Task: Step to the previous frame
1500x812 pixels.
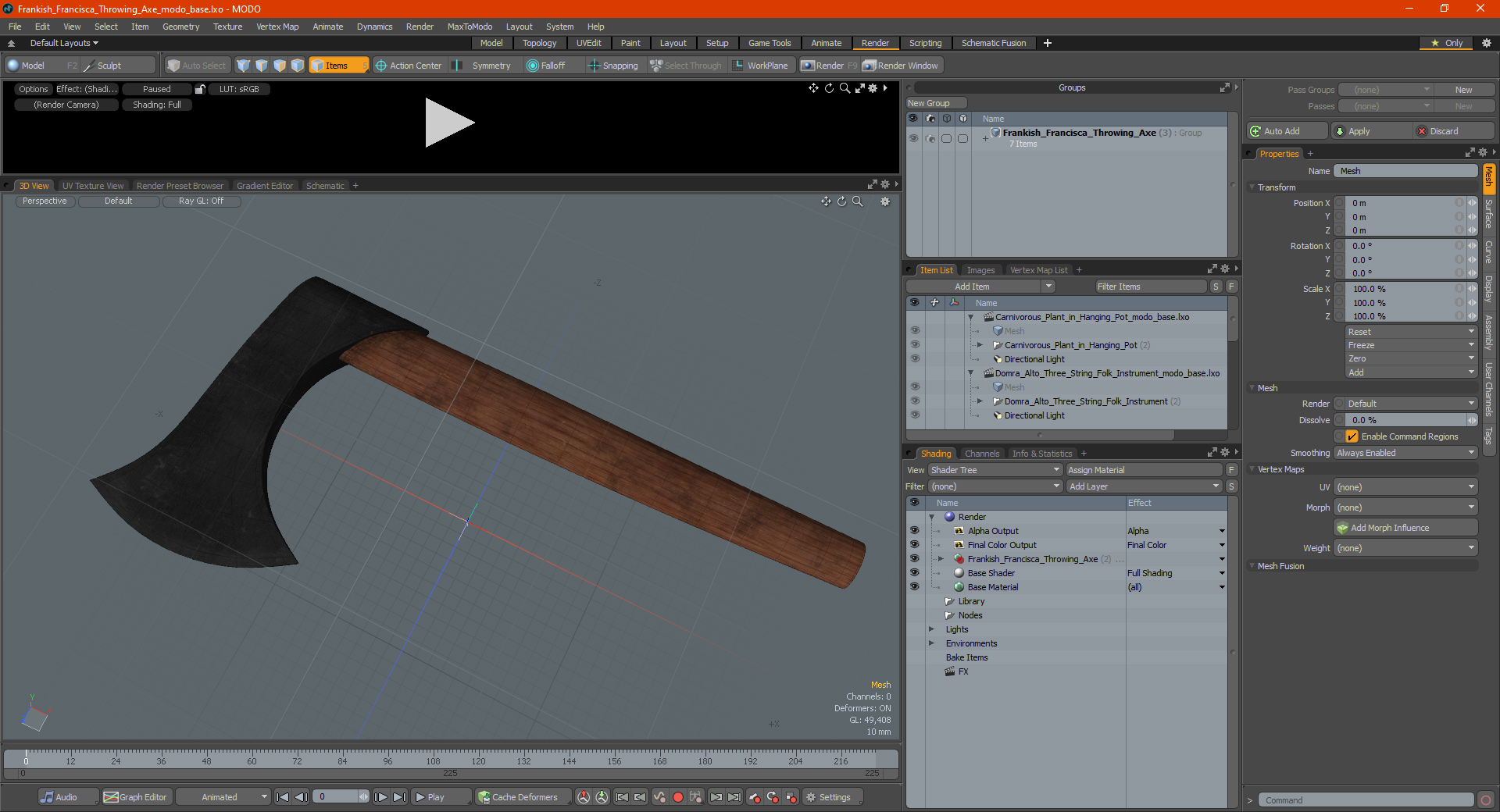Action: pos(301,797)
